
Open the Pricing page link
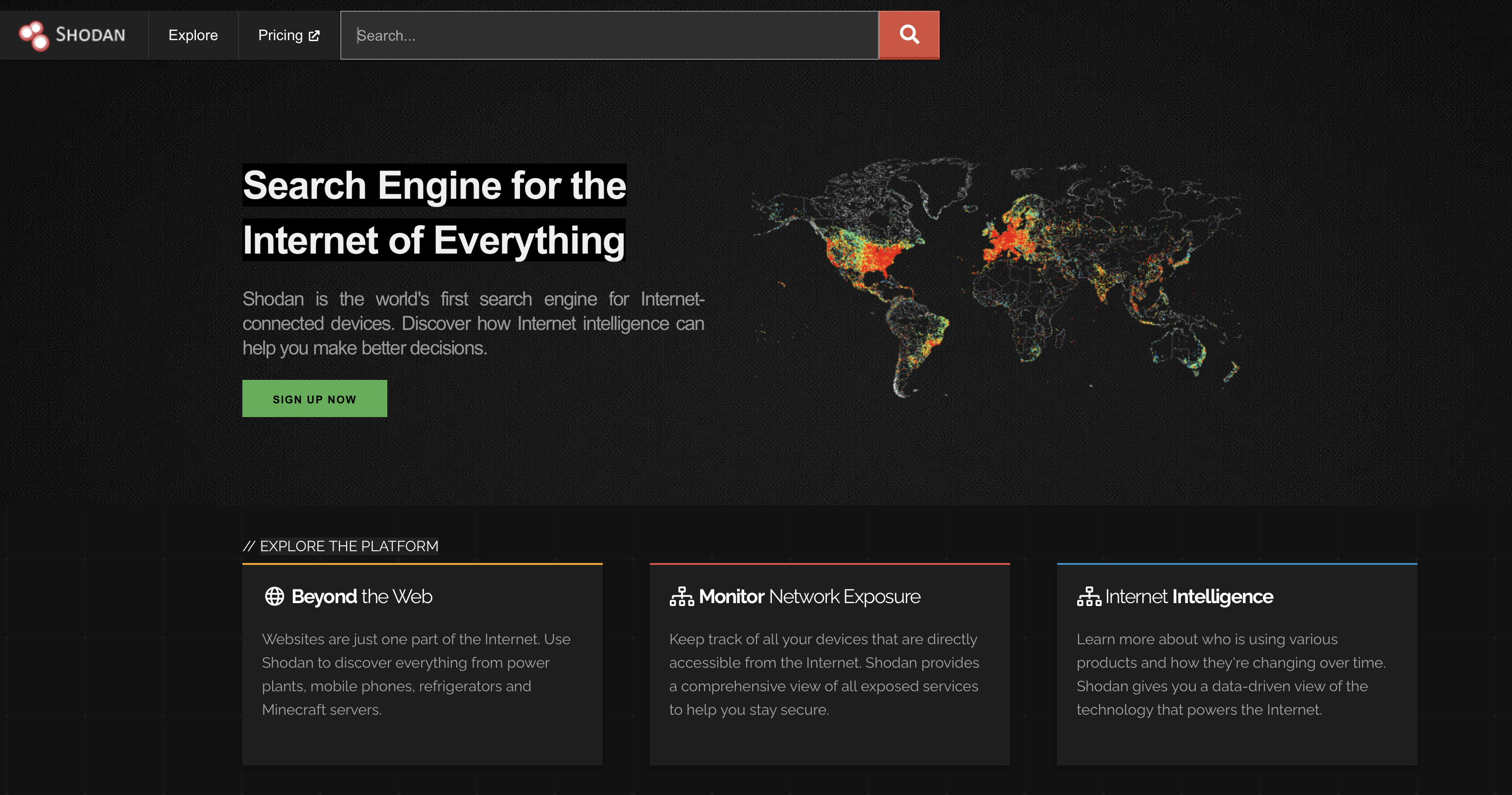click(289, 35)
